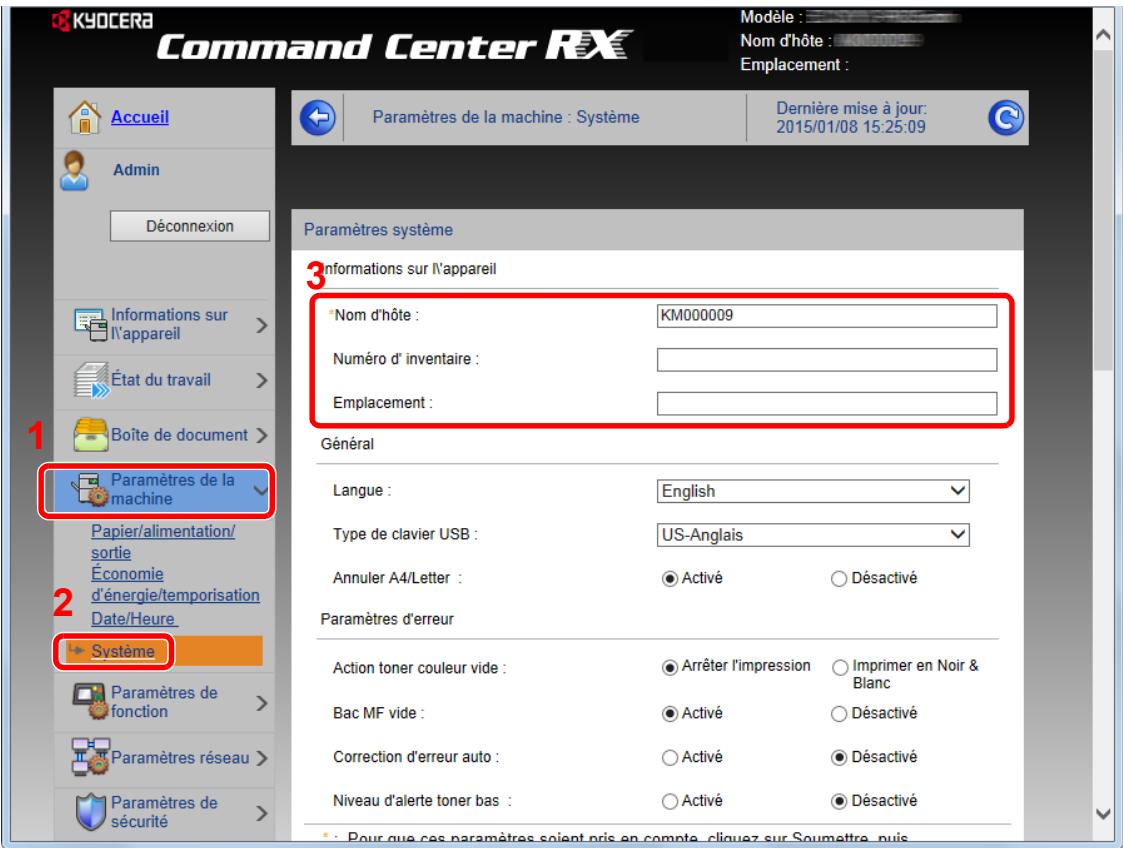Click the Paramètres système heading

(x=378, y=230)
